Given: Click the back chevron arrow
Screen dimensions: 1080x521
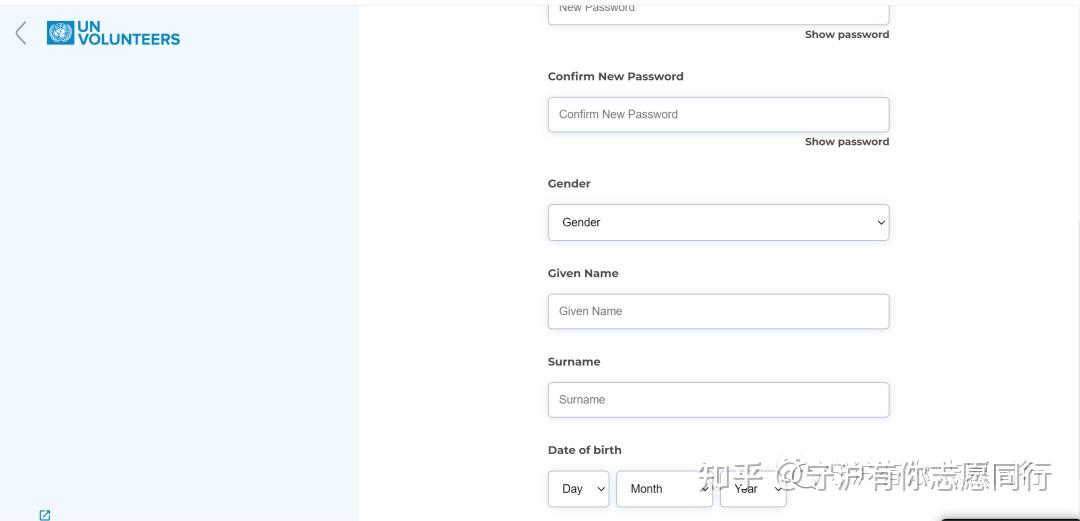Looking at the screenshot, I should [x=20, y=33].
